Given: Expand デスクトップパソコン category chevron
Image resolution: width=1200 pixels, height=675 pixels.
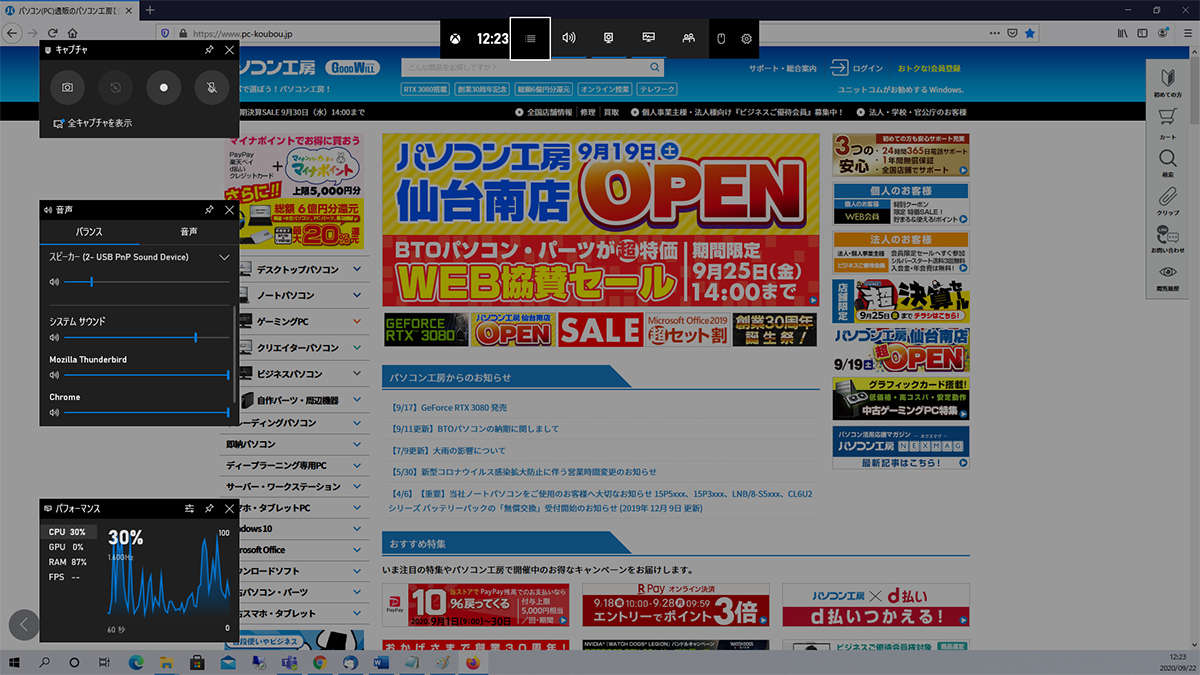Looking at the screenshot, I should coord(357,270).
